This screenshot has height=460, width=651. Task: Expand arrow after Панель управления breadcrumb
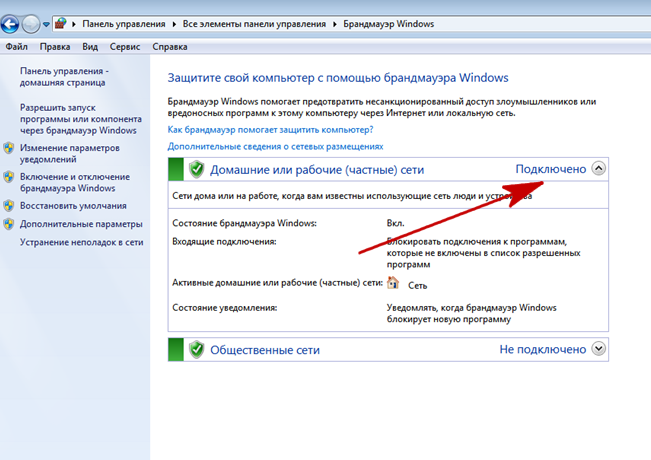[174, 24]
